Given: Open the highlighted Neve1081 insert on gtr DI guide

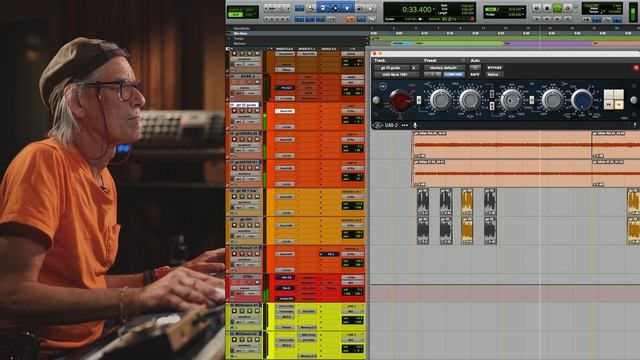Looking at the screenshot, I should (285, 111).
